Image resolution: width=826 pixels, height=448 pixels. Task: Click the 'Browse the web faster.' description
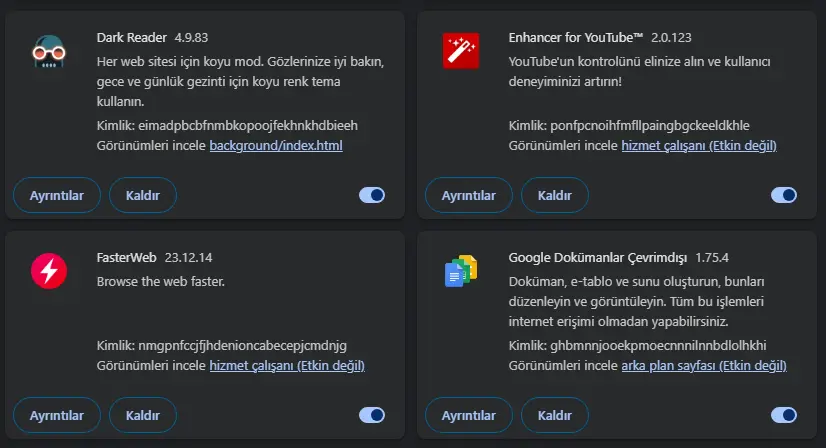[x=161, y=281]
